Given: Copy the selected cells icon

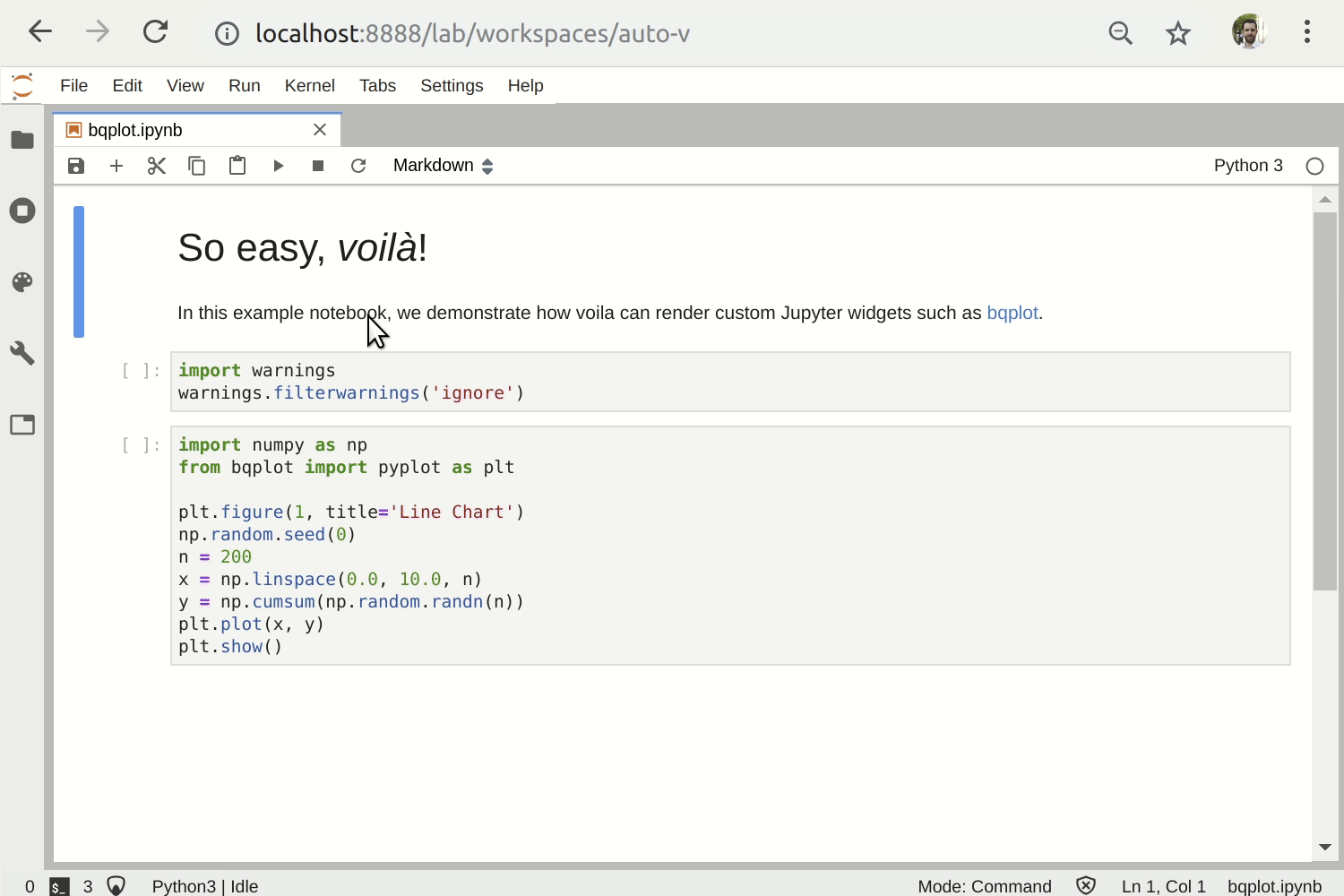Looking at the screenshot, I should pyautogui.click(x=197, y=166).
